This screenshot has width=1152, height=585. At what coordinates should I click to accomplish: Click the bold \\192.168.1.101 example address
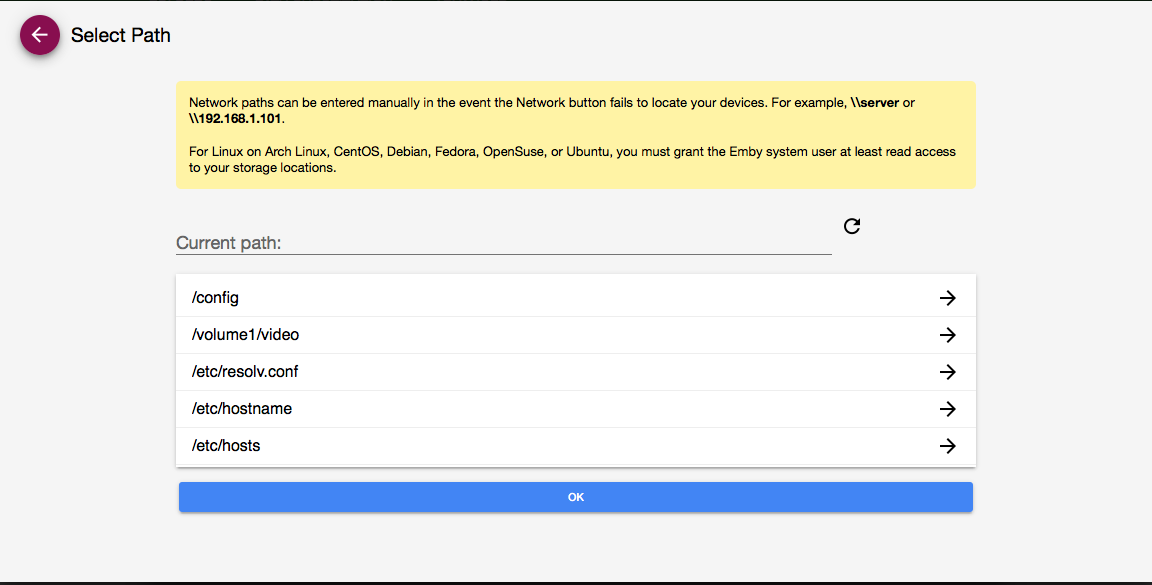click(x=236, y=119)
